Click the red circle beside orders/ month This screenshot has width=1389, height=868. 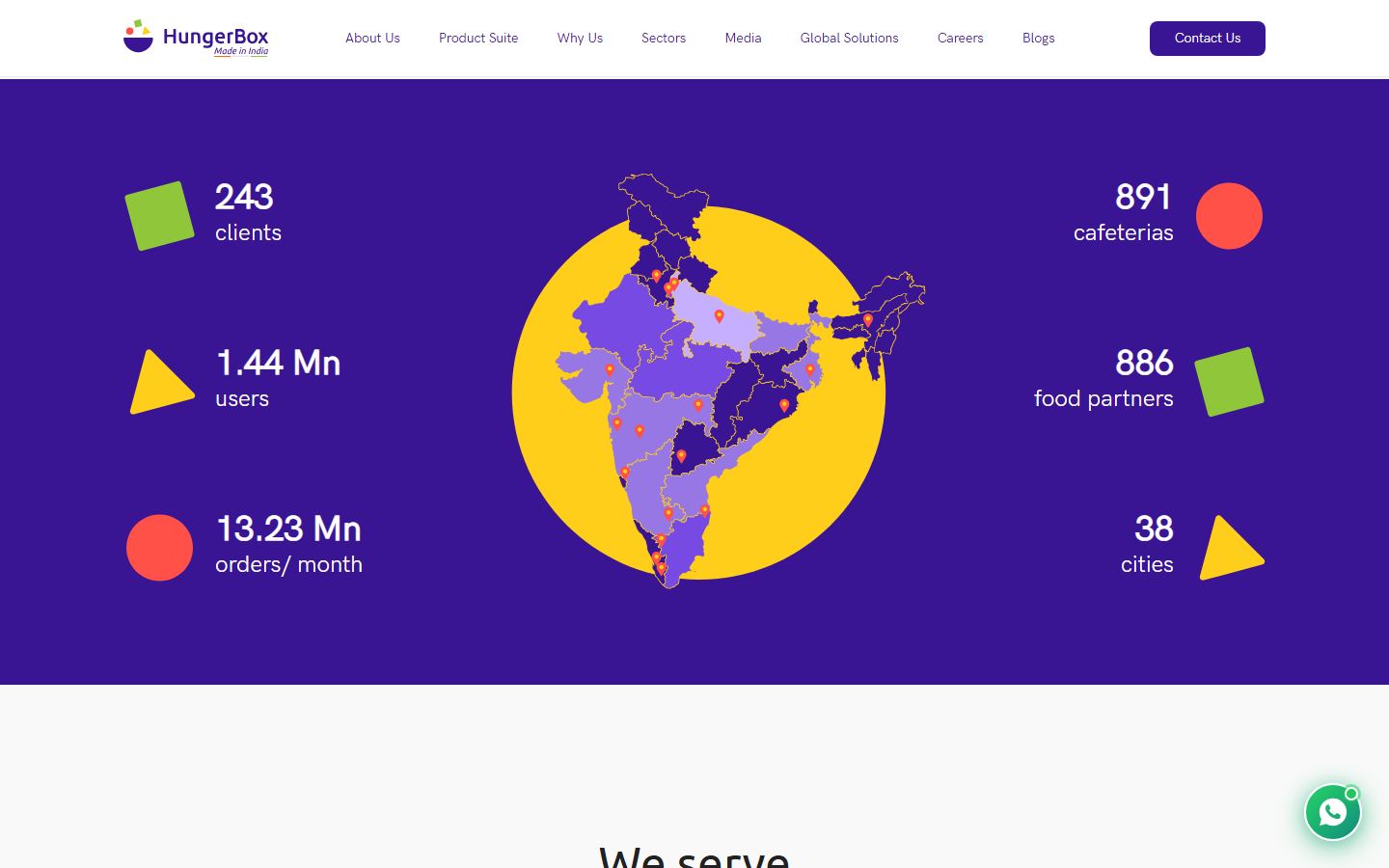160,548
